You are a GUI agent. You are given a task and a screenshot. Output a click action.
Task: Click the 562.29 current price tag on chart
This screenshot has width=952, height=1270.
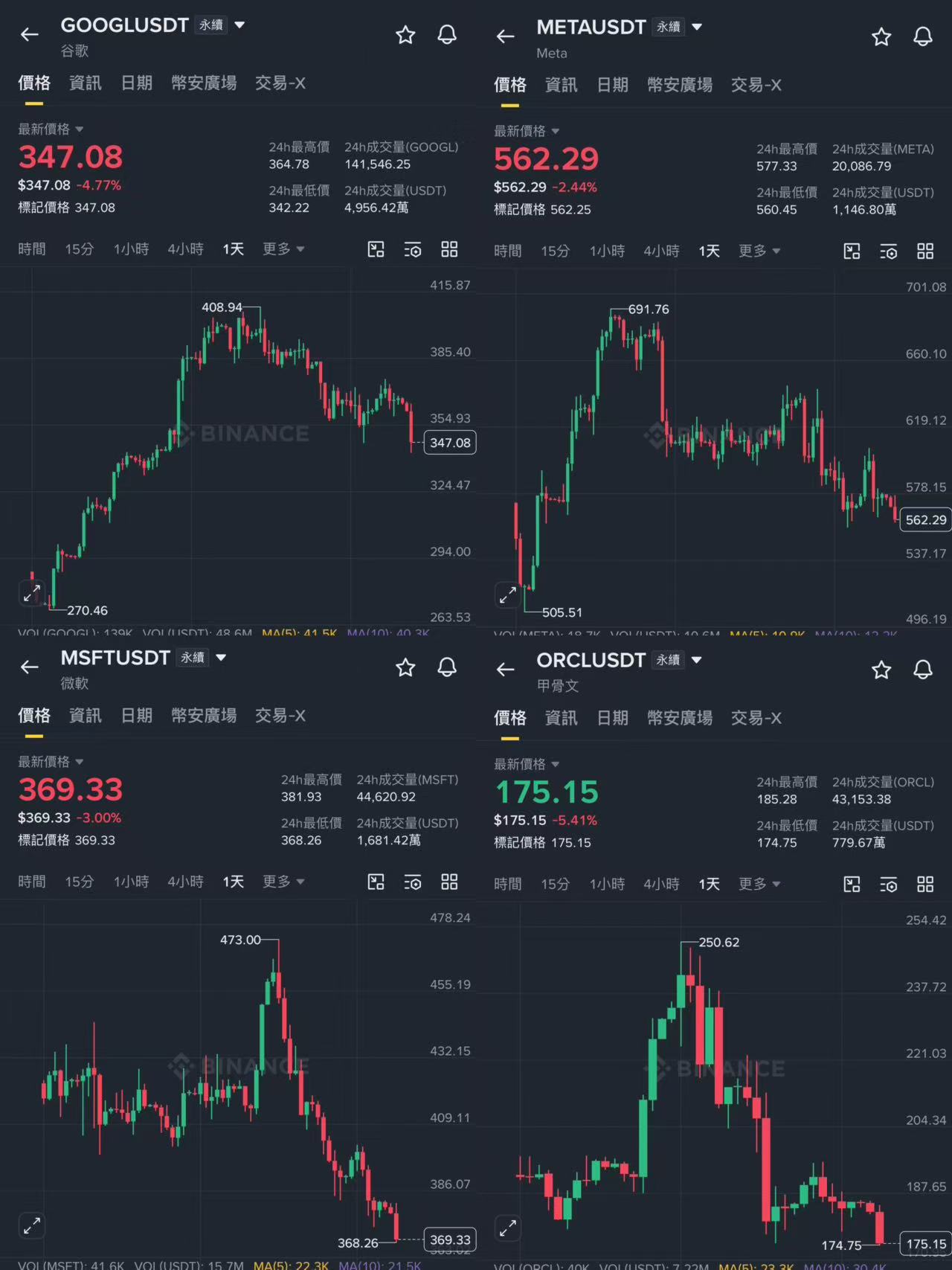(x=926, y=520)
